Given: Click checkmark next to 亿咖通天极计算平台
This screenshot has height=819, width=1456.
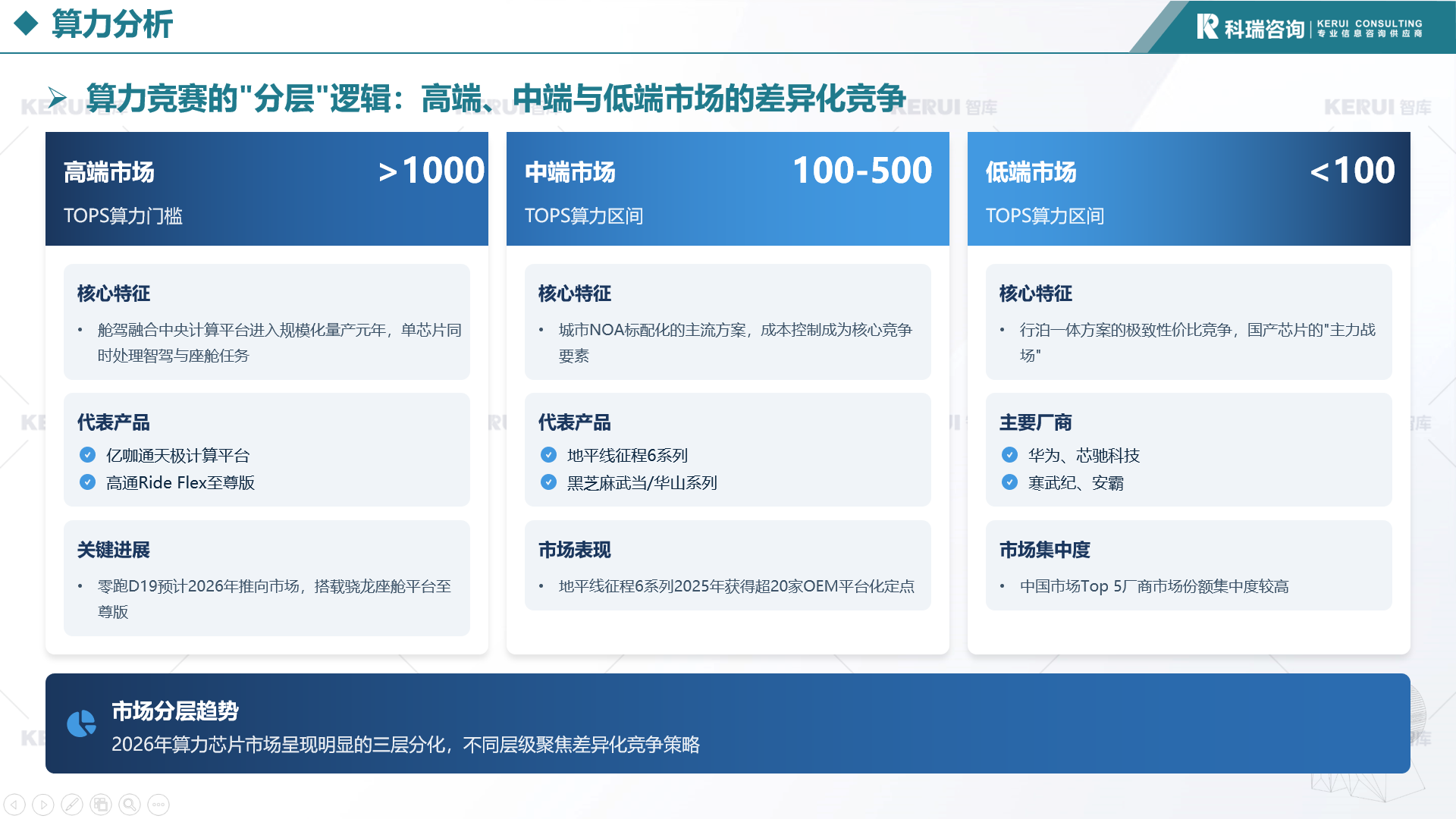Looking at the screenshot, I should pyautogui.click(x=88, y=455).
